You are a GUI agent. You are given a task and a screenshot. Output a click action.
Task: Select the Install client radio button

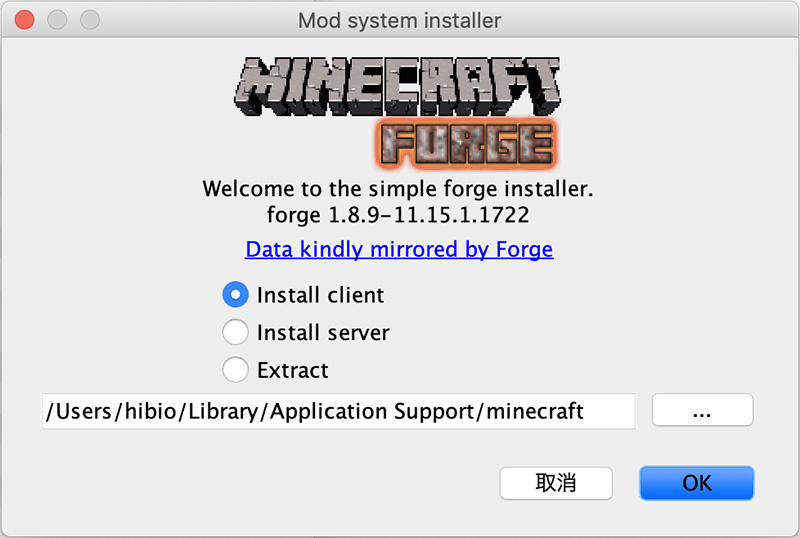236,295
